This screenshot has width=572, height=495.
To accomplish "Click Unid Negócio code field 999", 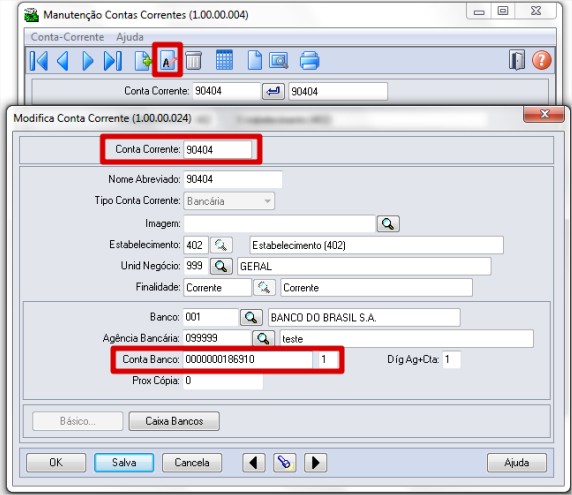I will (x=196, y=266).
